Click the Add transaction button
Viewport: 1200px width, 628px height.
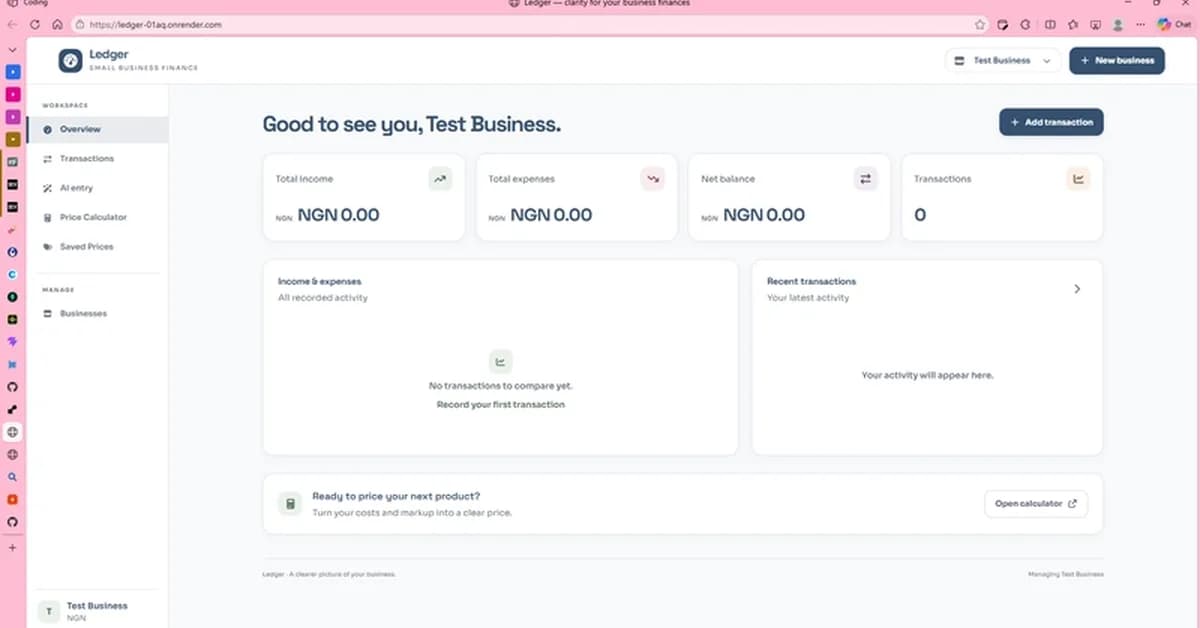[x=1051, y=122]
